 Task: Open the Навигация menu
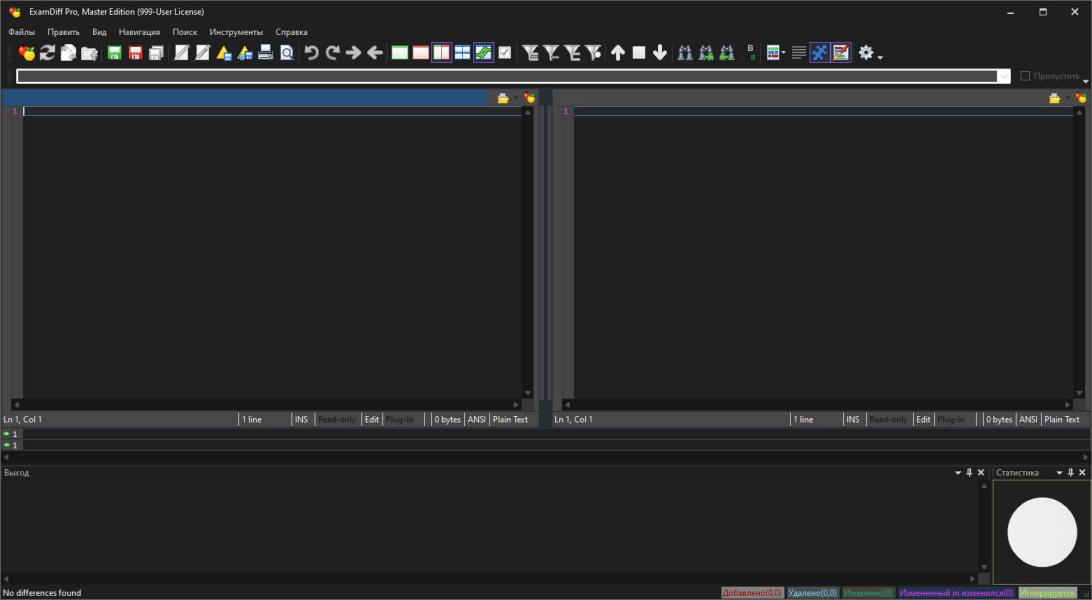point(139,32)
